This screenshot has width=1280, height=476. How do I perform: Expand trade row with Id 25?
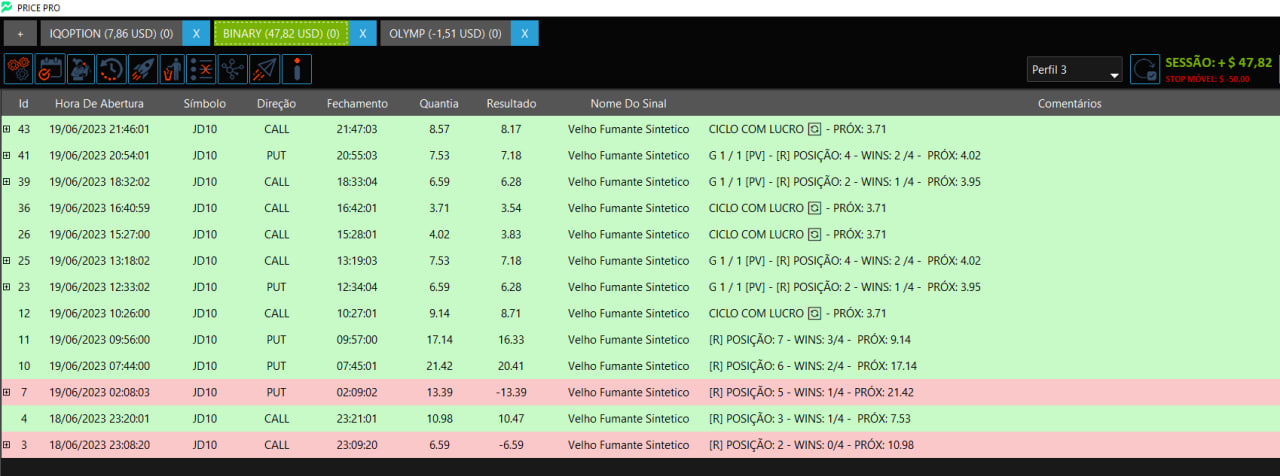tap(6, 260)
